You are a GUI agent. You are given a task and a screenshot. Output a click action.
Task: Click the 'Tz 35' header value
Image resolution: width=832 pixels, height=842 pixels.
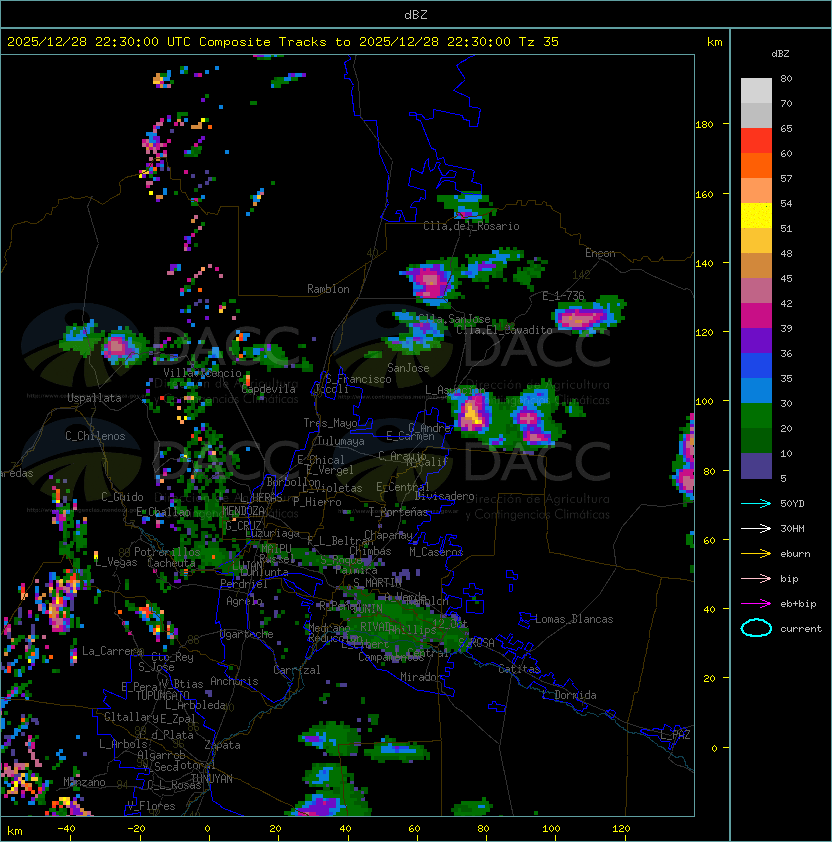point(539,41)
